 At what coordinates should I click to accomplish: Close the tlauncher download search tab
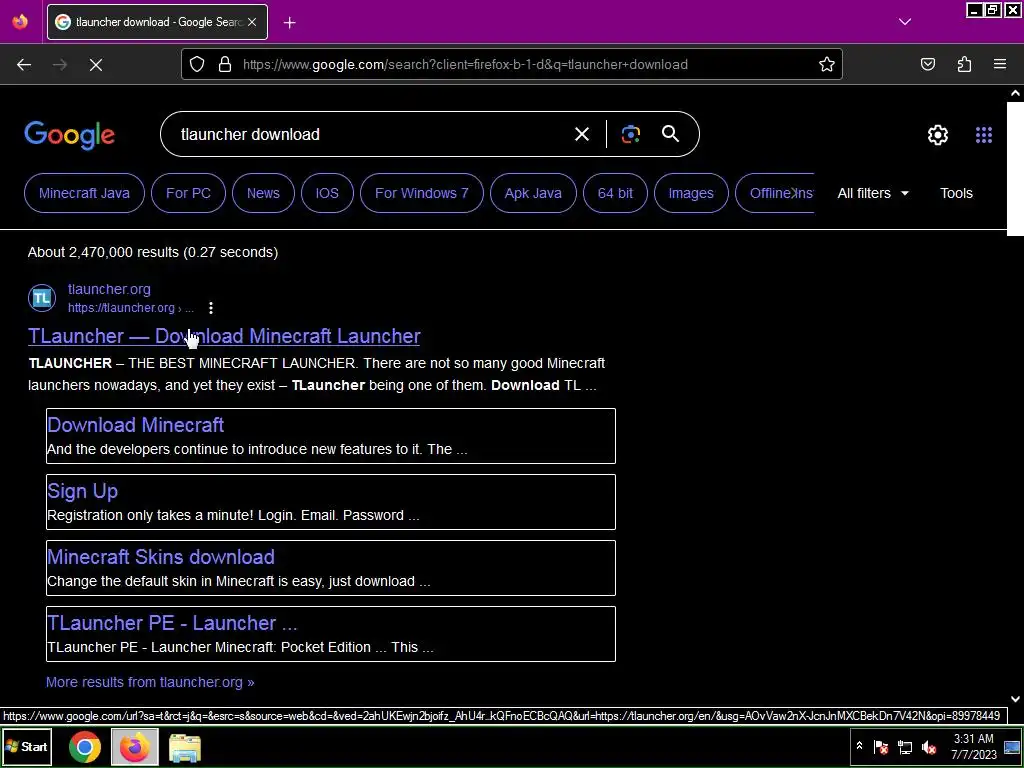coord(252,22)
